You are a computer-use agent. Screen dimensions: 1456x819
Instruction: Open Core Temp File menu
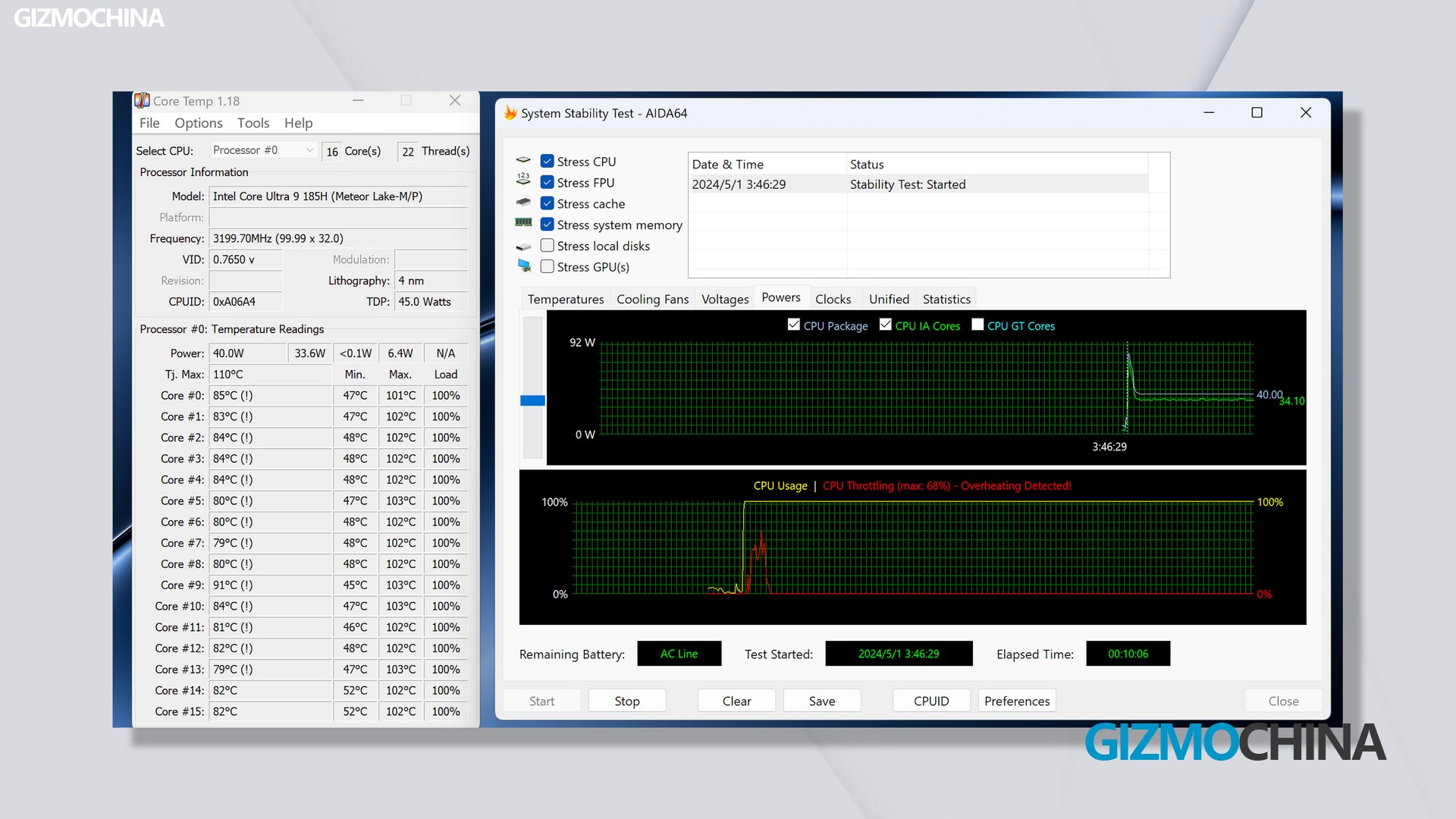(x=149, y=123)
